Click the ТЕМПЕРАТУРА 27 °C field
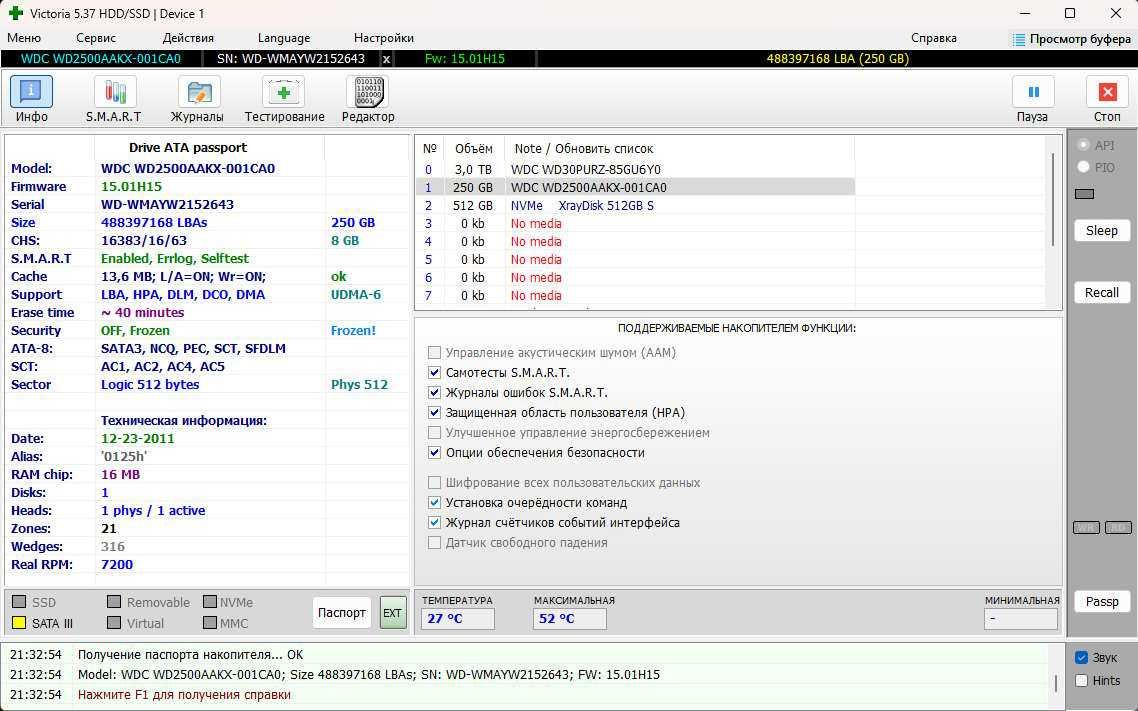1138x711 pixels. [457, 619]
